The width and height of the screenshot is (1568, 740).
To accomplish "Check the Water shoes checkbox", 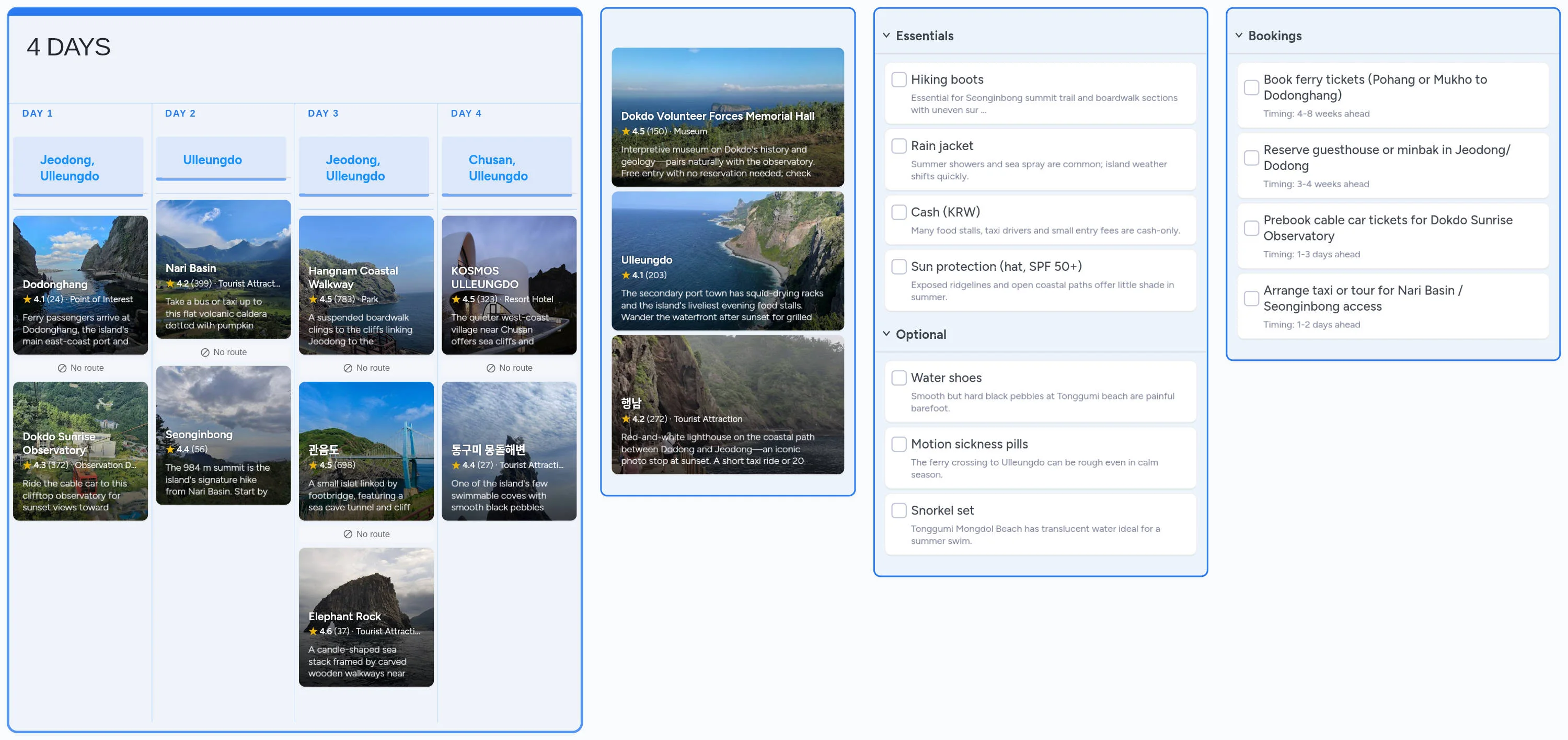I will (898, 378).
